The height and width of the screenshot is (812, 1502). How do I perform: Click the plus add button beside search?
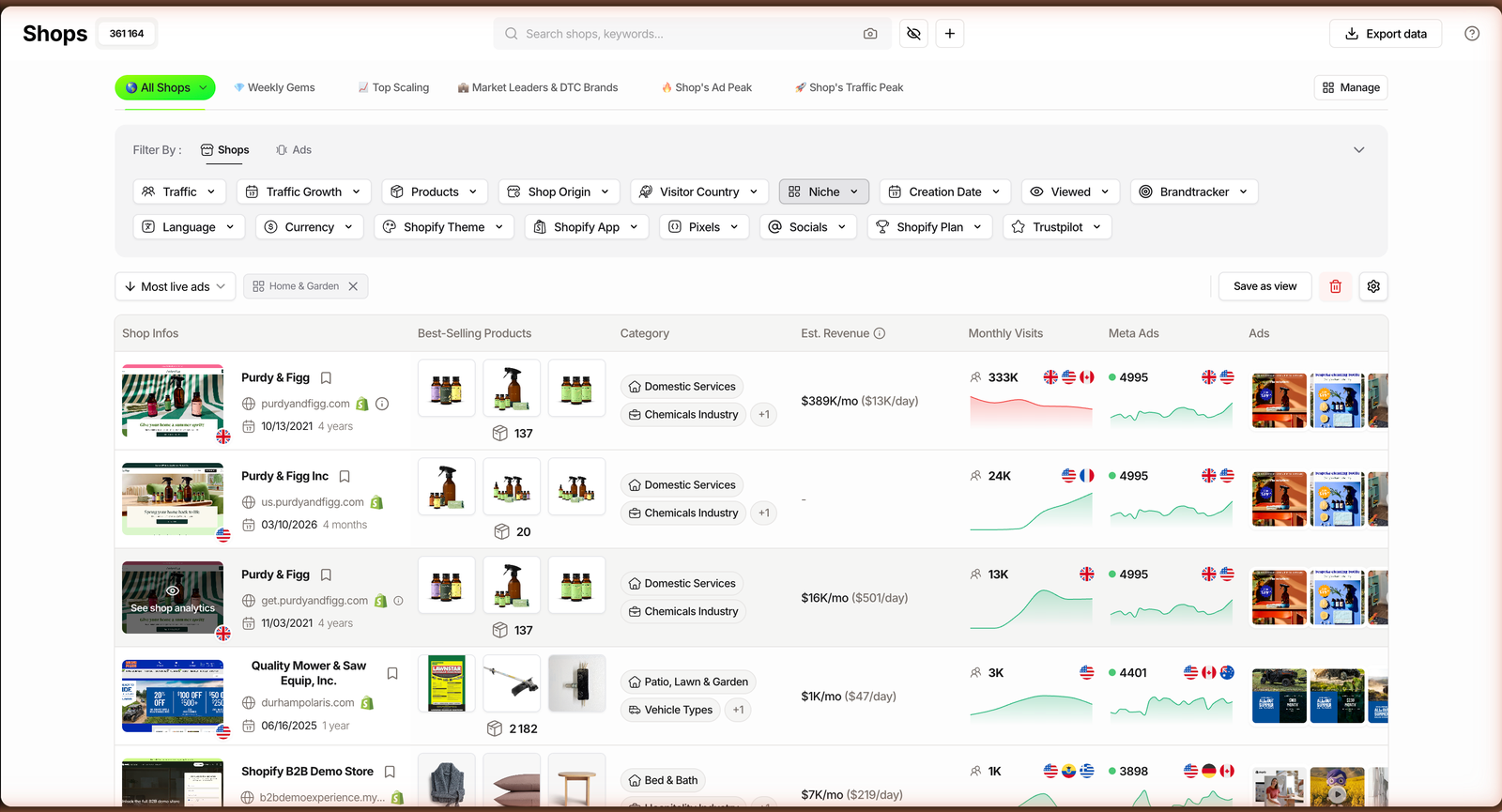click(950, 34)
